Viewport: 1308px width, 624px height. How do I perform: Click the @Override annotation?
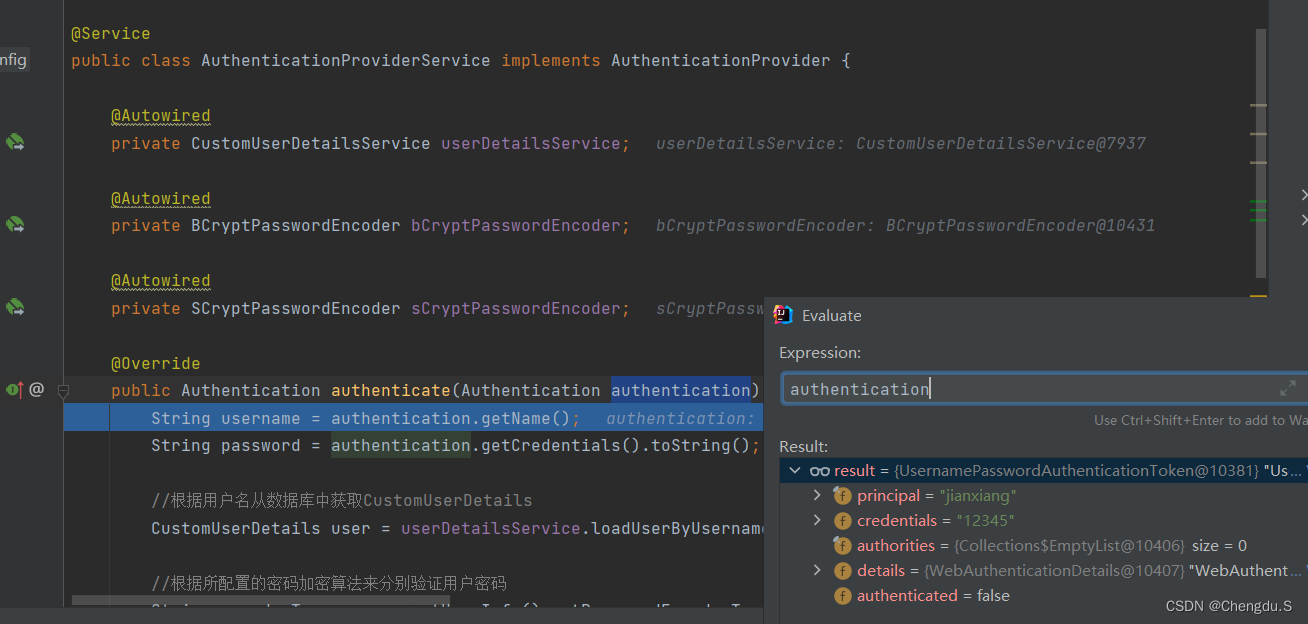tap(156, 364)
